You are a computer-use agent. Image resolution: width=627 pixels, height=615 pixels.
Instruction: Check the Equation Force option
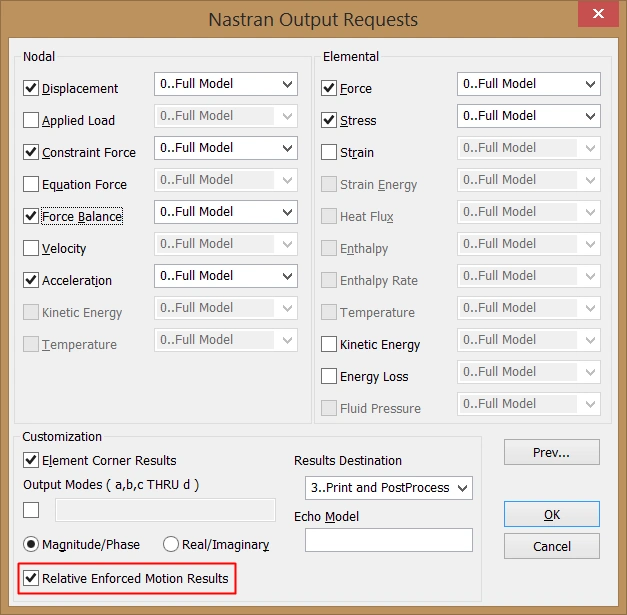(x=31, y=184)
